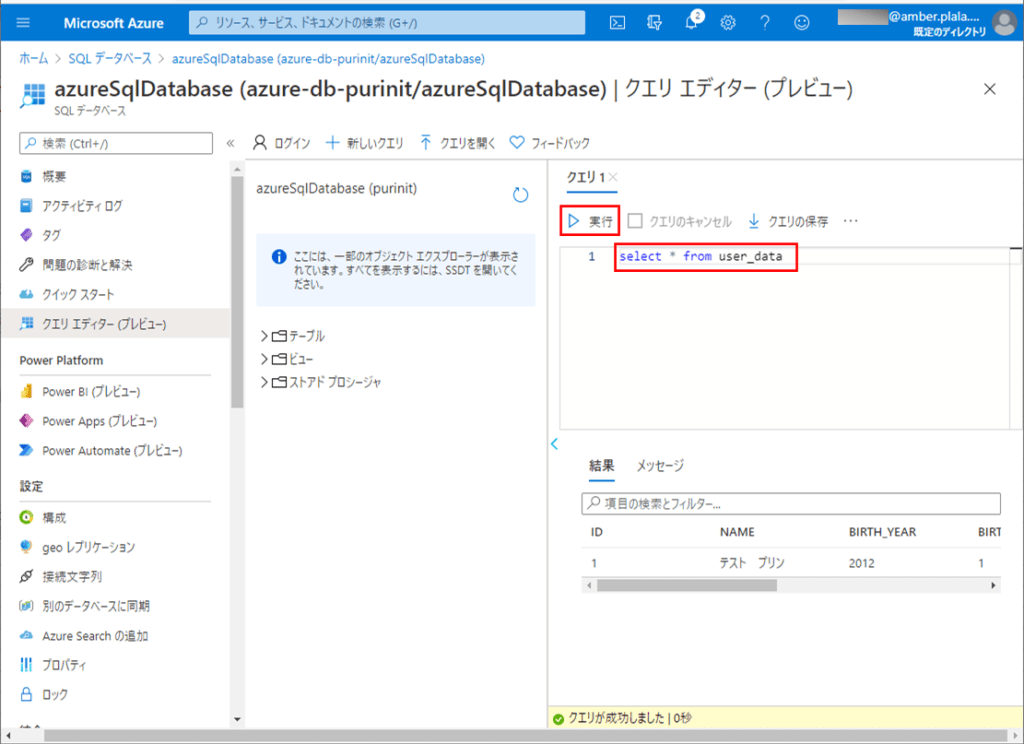Click the ログイン toolbar button
The height and width of the screenshot is (744, 1024).
(281, 143)
